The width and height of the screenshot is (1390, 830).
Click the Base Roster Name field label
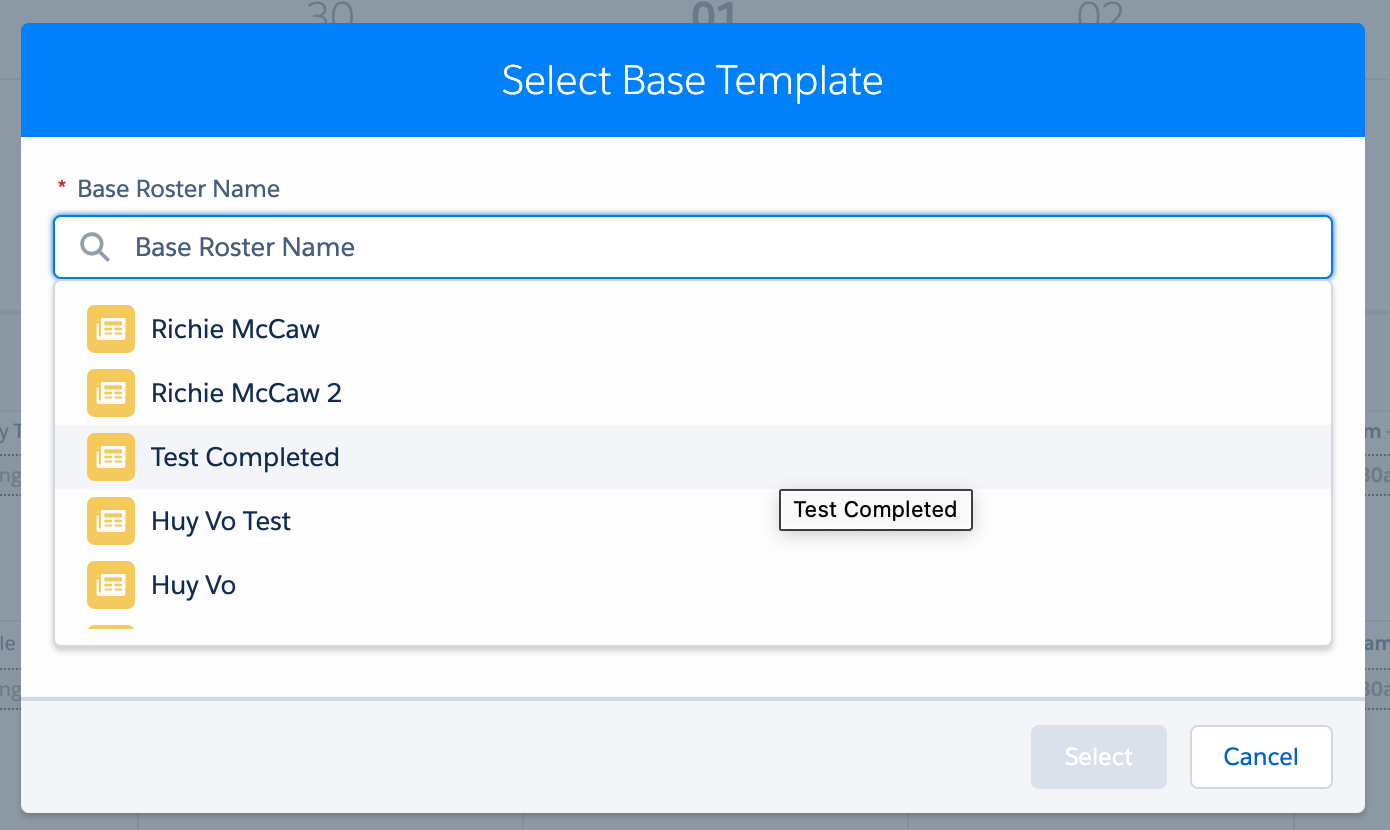179,189
